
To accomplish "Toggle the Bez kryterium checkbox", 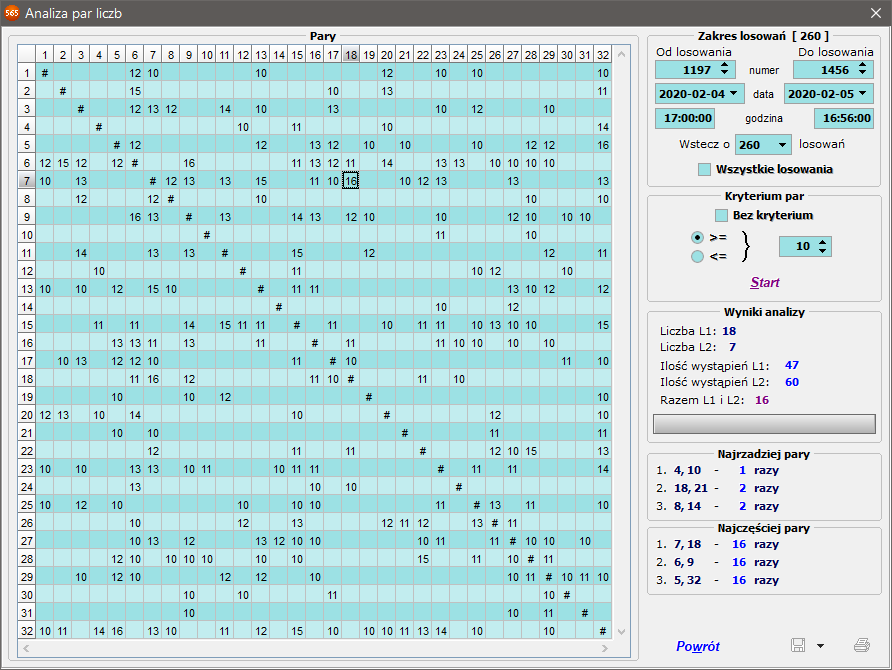I will tap(721, 215).
